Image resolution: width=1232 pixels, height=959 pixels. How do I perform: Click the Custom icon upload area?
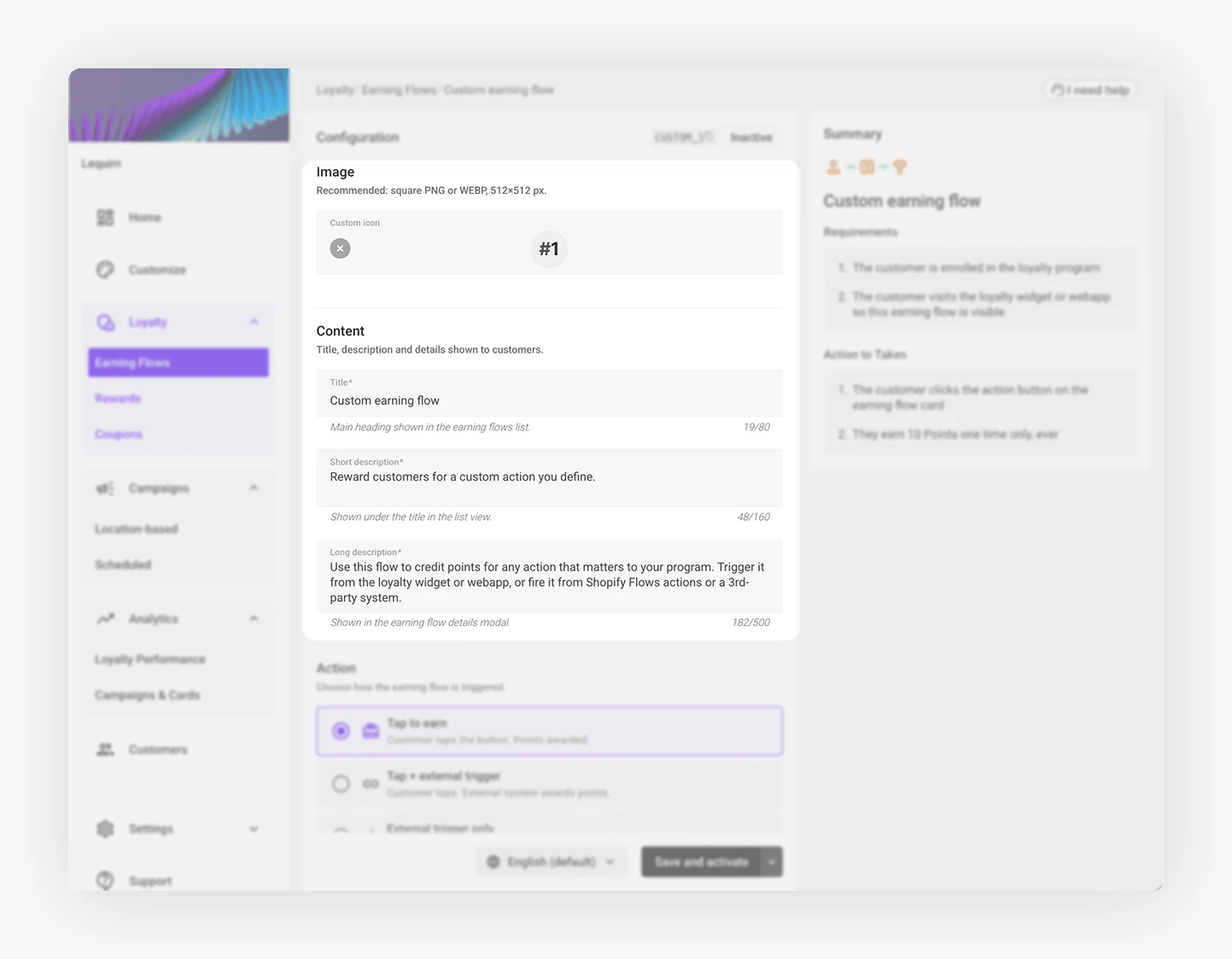pyautogui.click(x=549, y=243)
